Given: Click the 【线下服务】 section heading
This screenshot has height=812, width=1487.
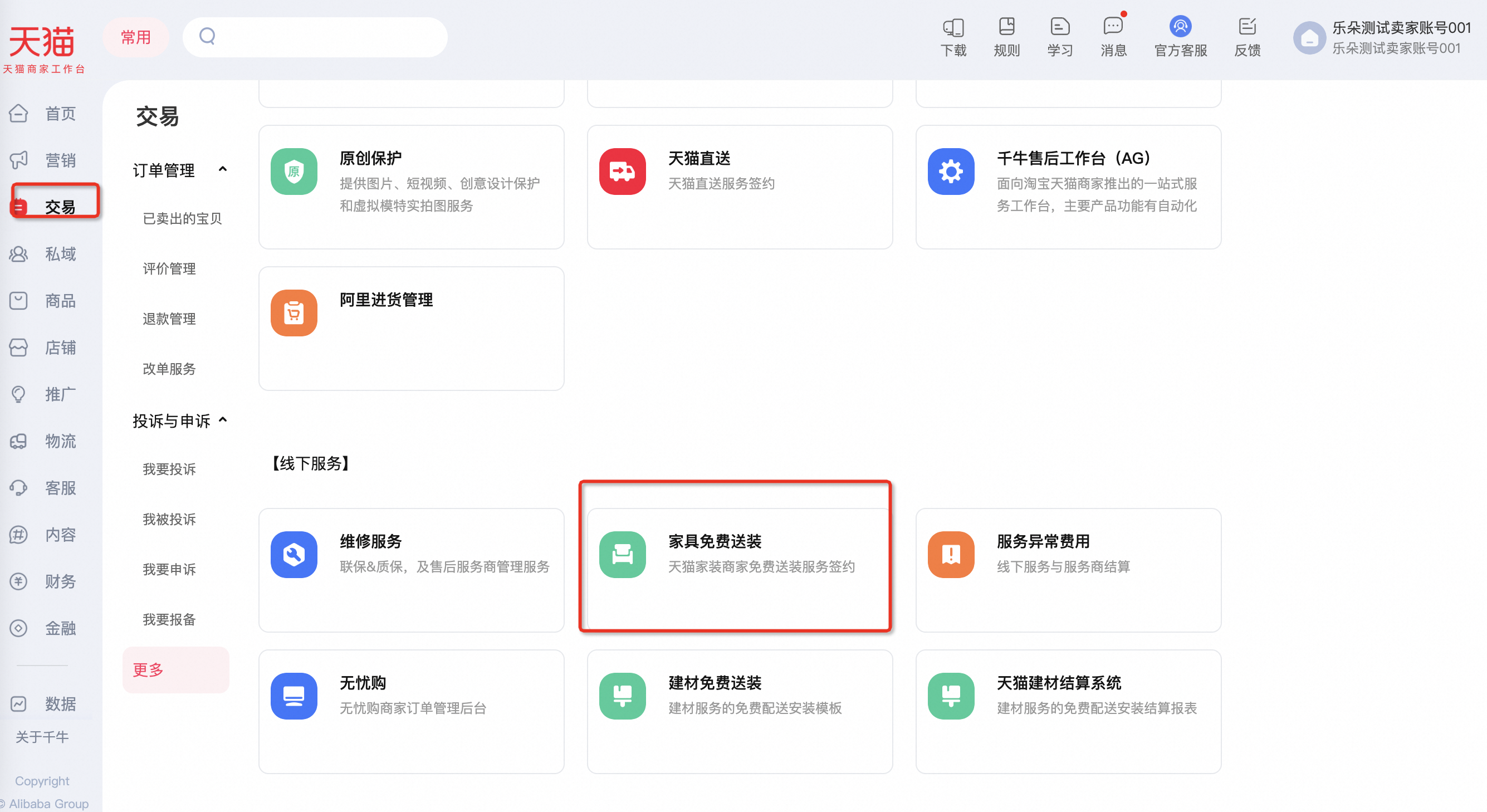Looking at the screenshot, I should [310, 464].
